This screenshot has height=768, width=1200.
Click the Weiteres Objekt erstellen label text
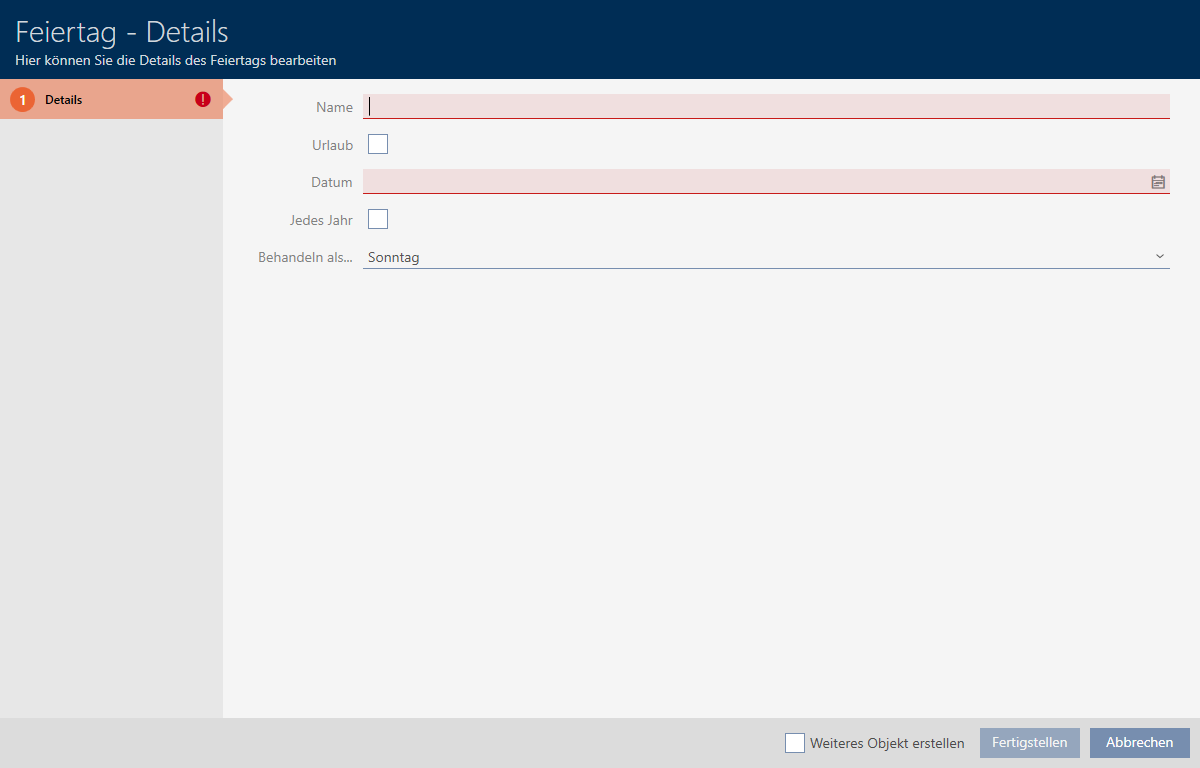tap(887, 743)
